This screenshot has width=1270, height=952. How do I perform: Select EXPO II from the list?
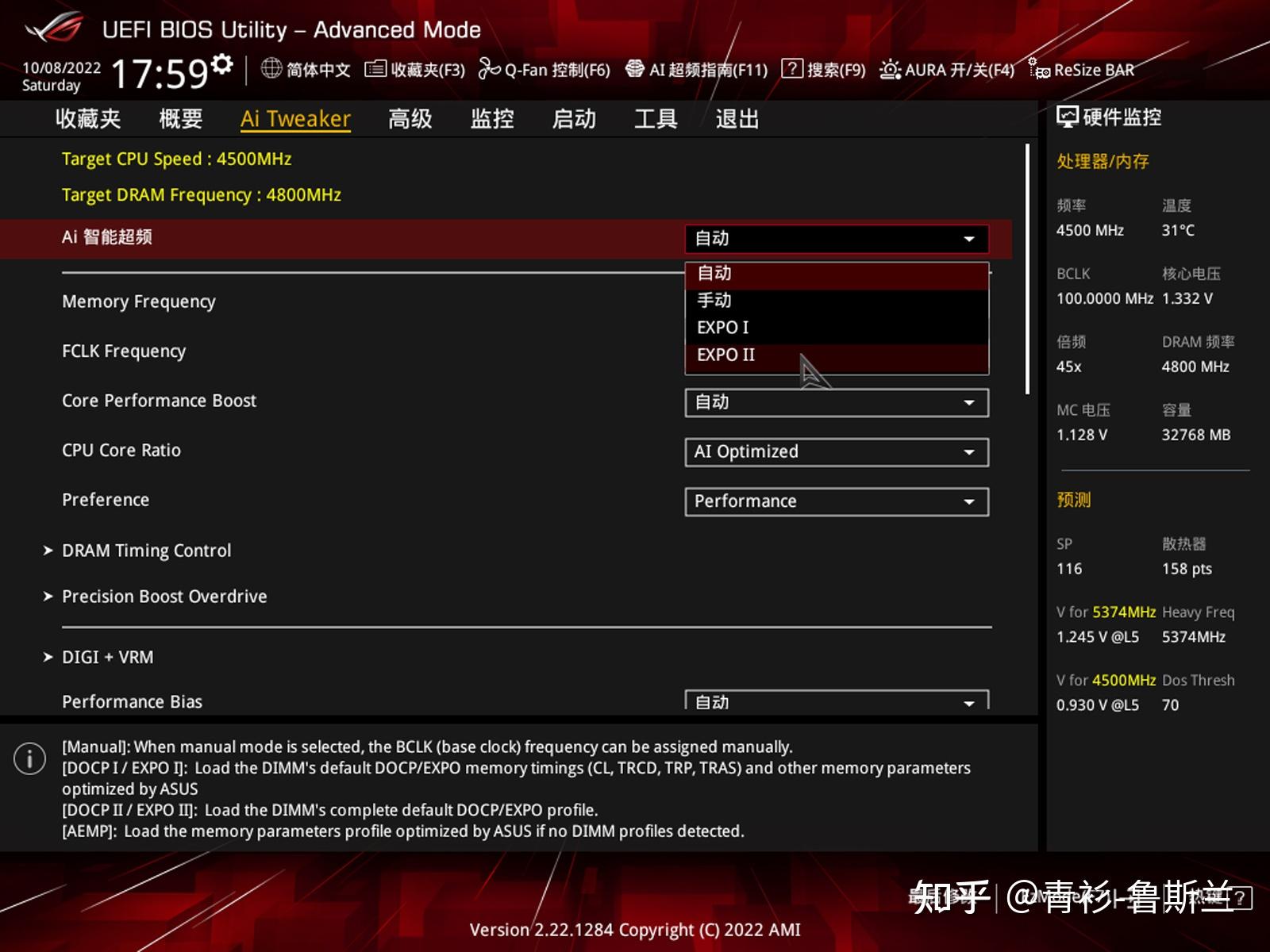[837, 355]
